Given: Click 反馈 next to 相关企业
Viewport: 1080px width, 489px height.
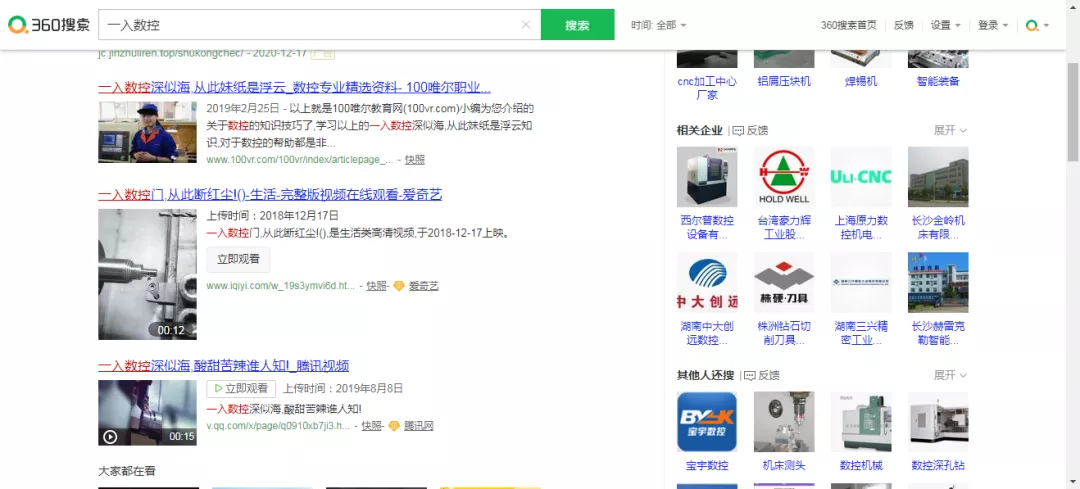Looking at the screenshot, I should (x=750, y=130).
